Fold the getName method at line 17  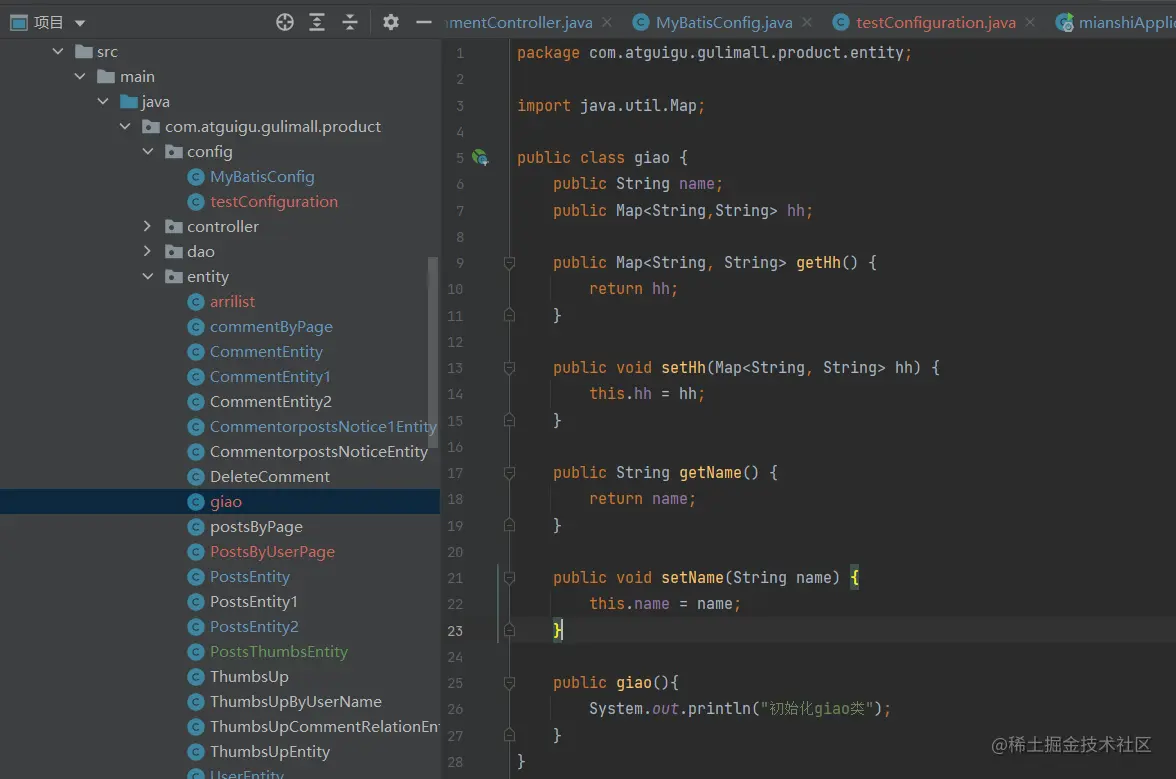(x=509, y=473)
